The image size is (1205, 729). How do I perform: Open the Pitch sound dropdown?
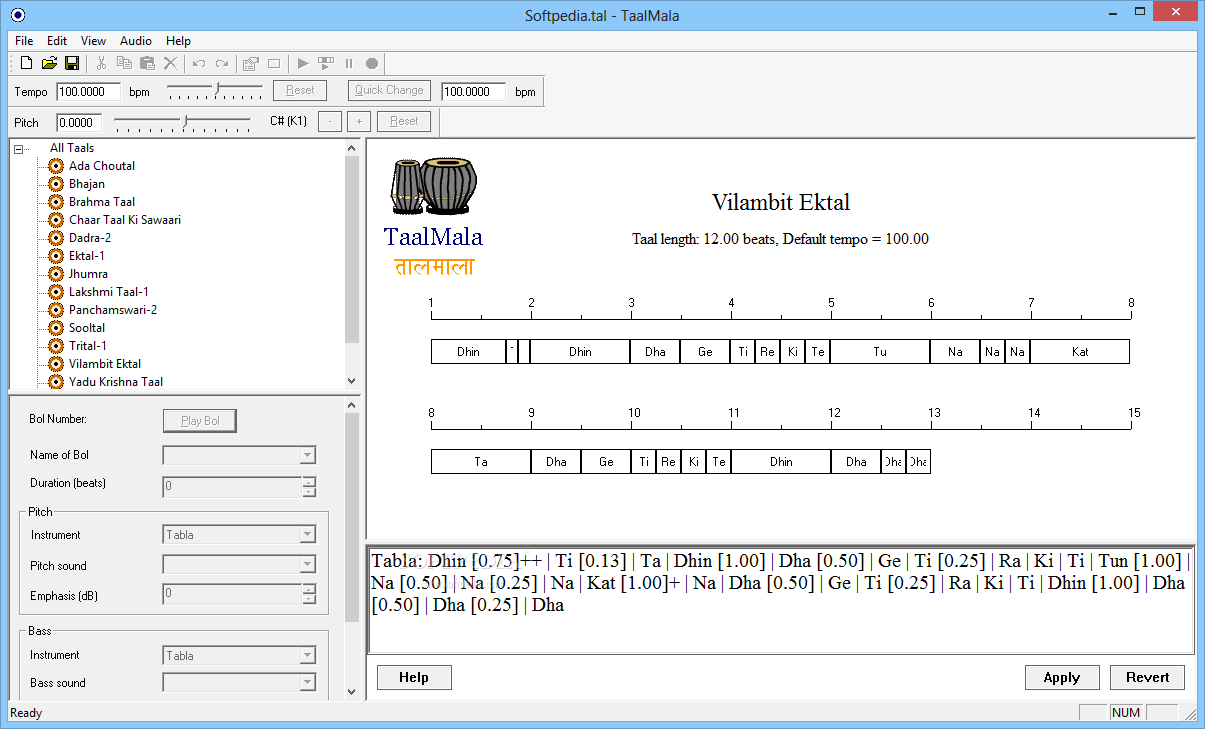pos(307,566)
